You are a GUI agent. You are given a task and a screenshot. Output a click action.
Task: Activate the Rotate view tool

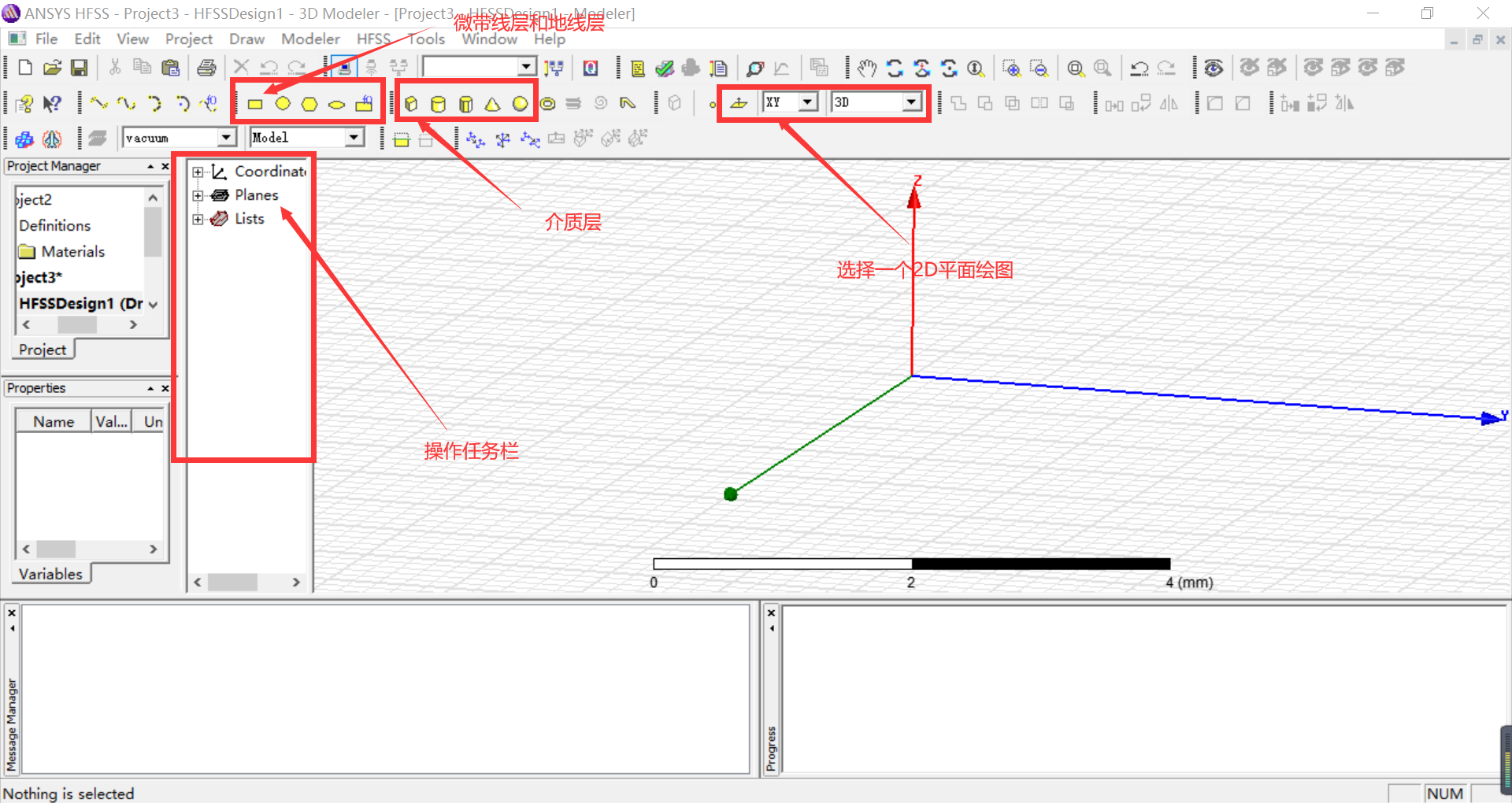tap(895, 68)
